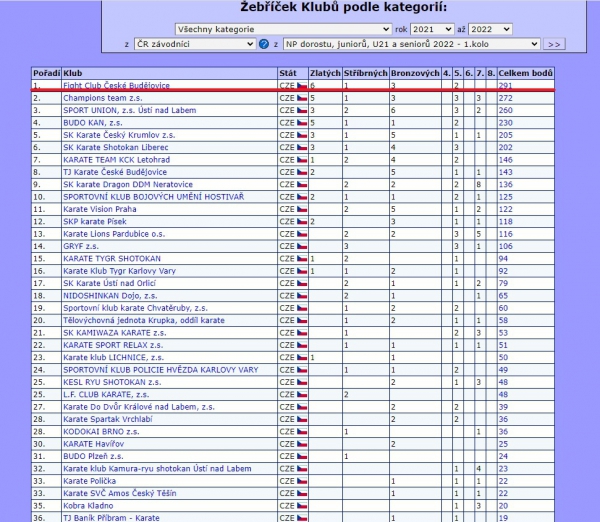The height and width of the screenshot is (522, 600).
Task: Open Karate Do Dvůr Králové link
Action: pyautogui.click(x=139, y=407)
